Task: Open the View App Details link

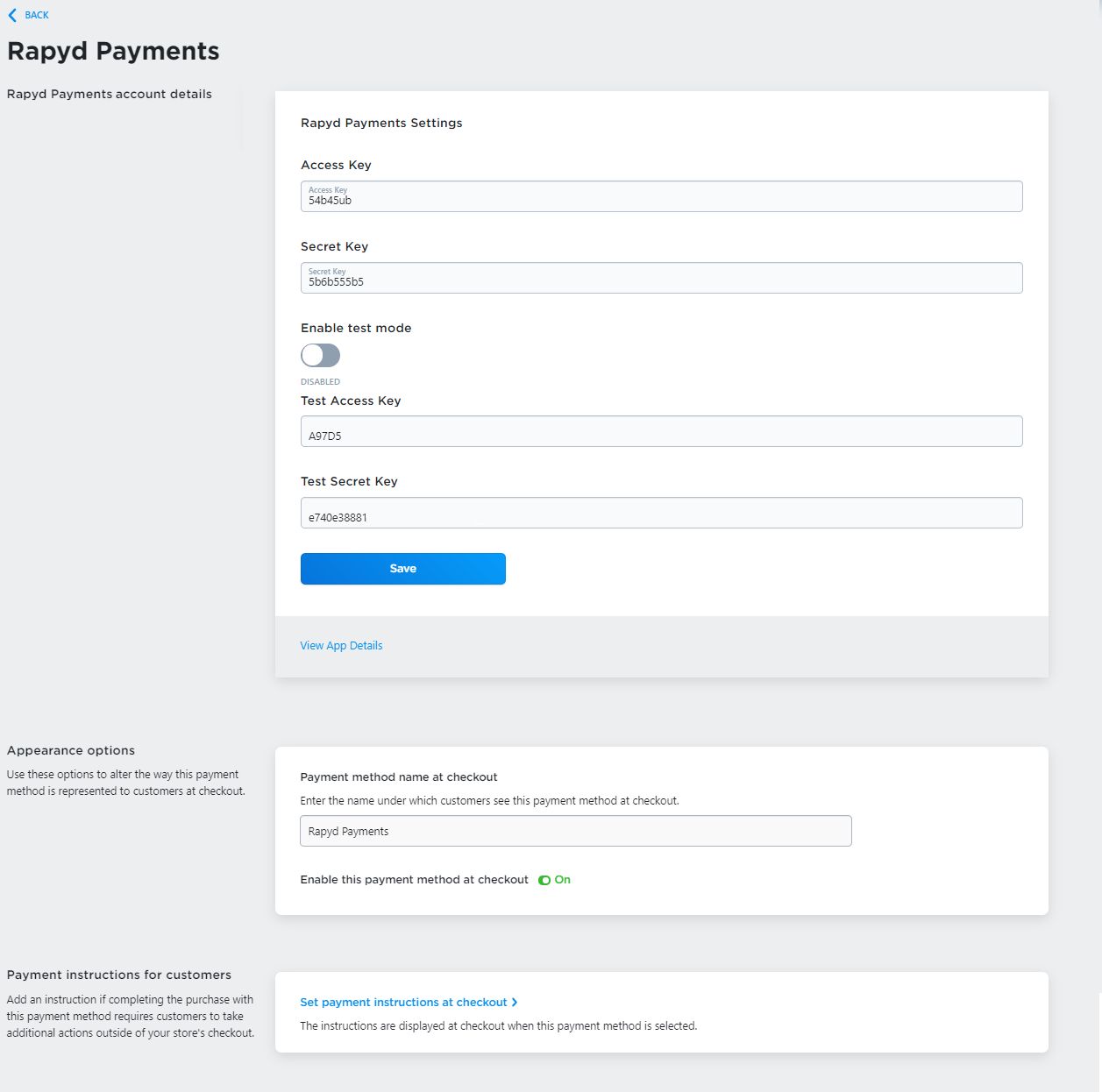Action: pos(341,646)
